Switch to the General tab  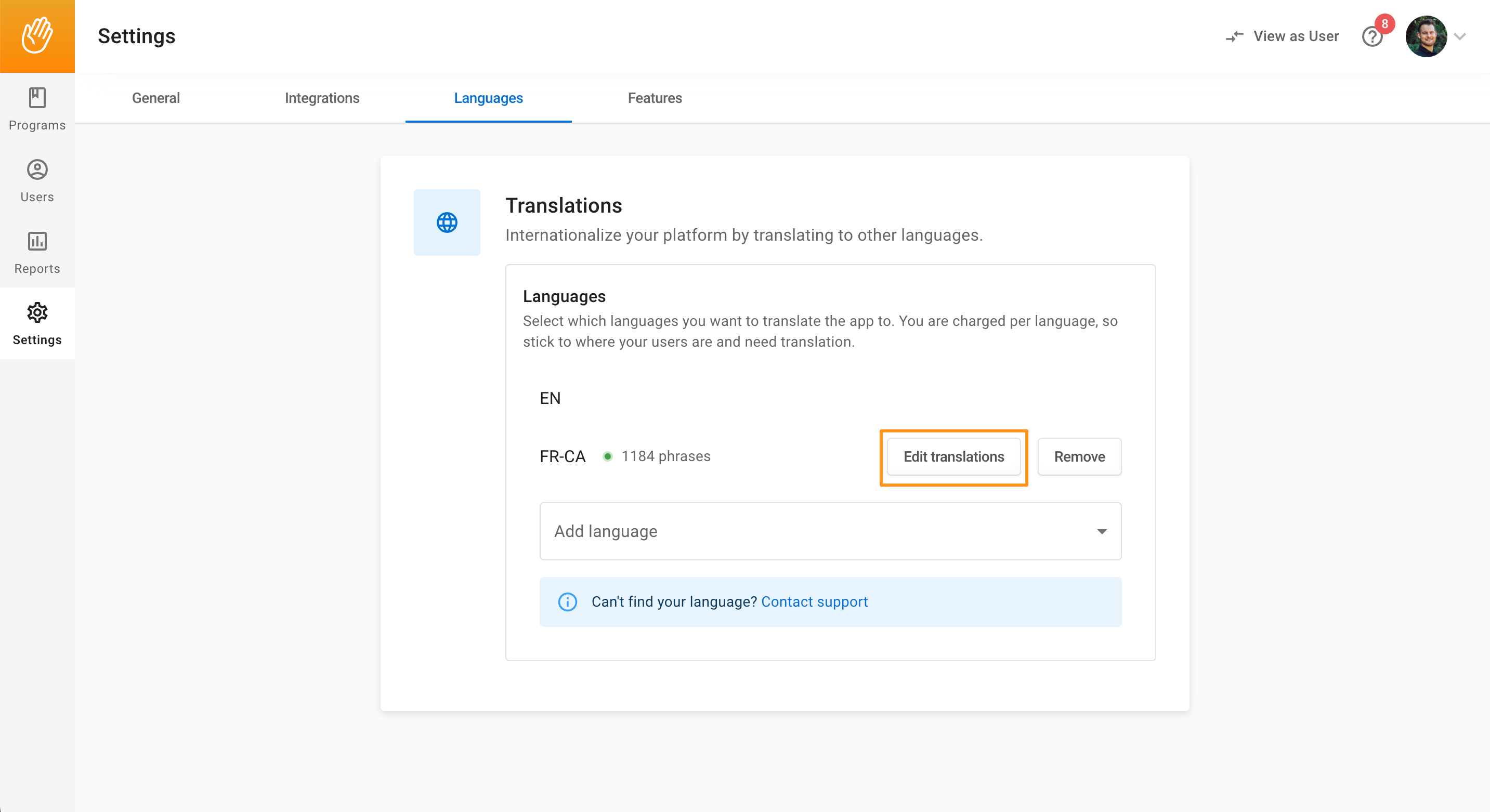click(155, 98)
